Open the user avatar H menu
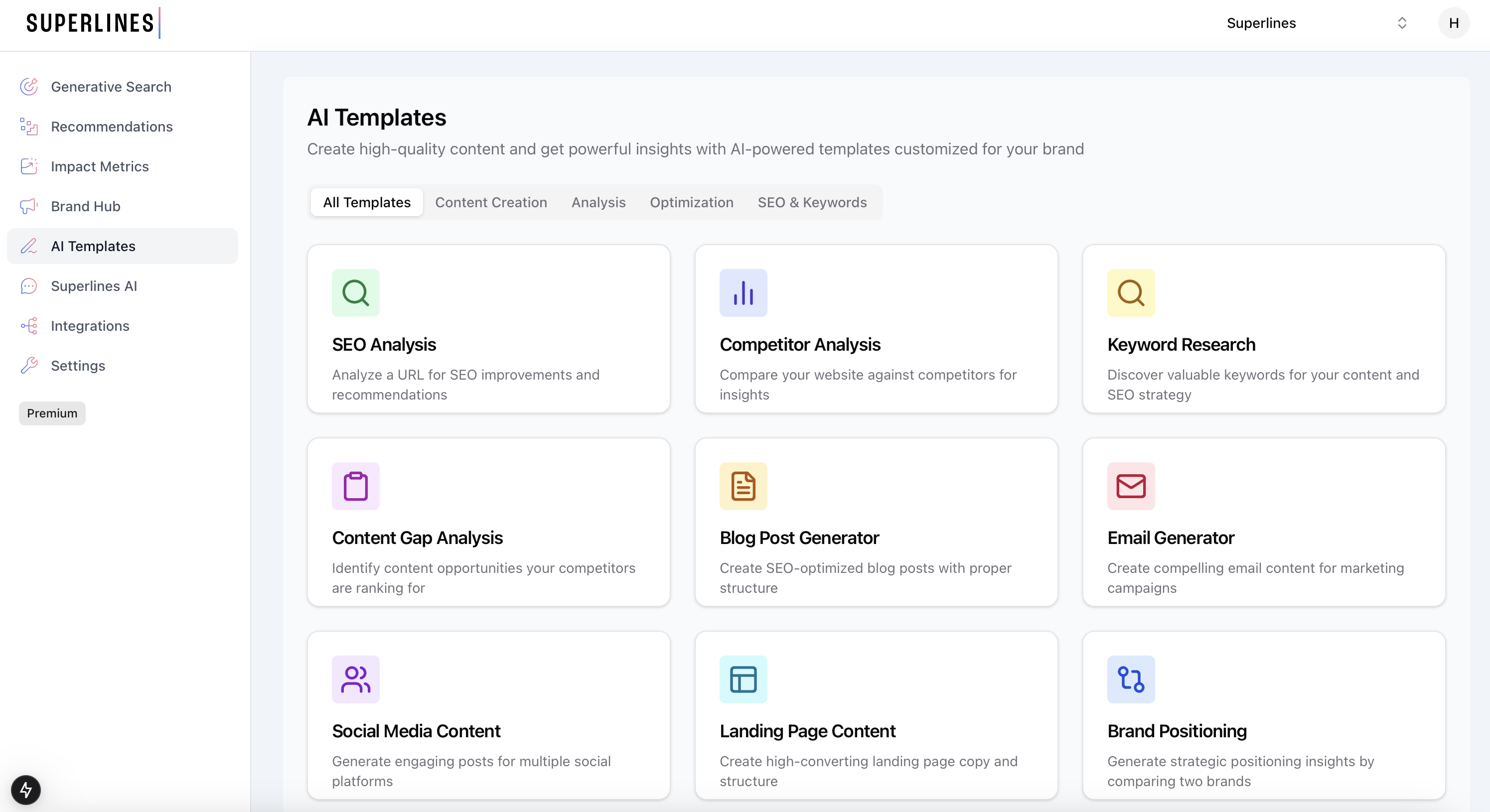This screenshot has width=1490, height=812. coord(1453,23)
